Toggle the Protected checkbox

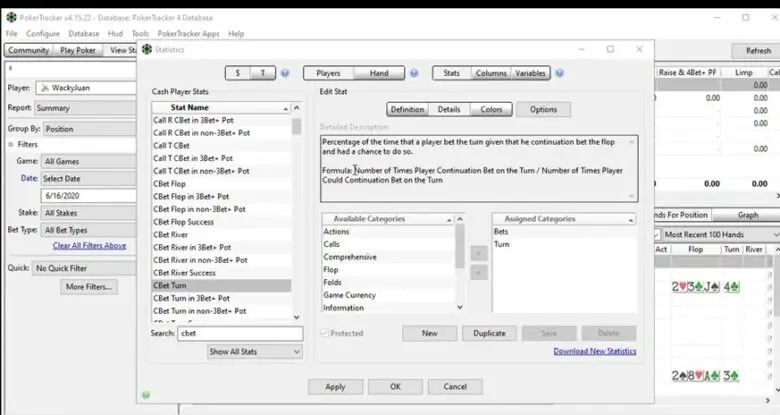point(324,333)
